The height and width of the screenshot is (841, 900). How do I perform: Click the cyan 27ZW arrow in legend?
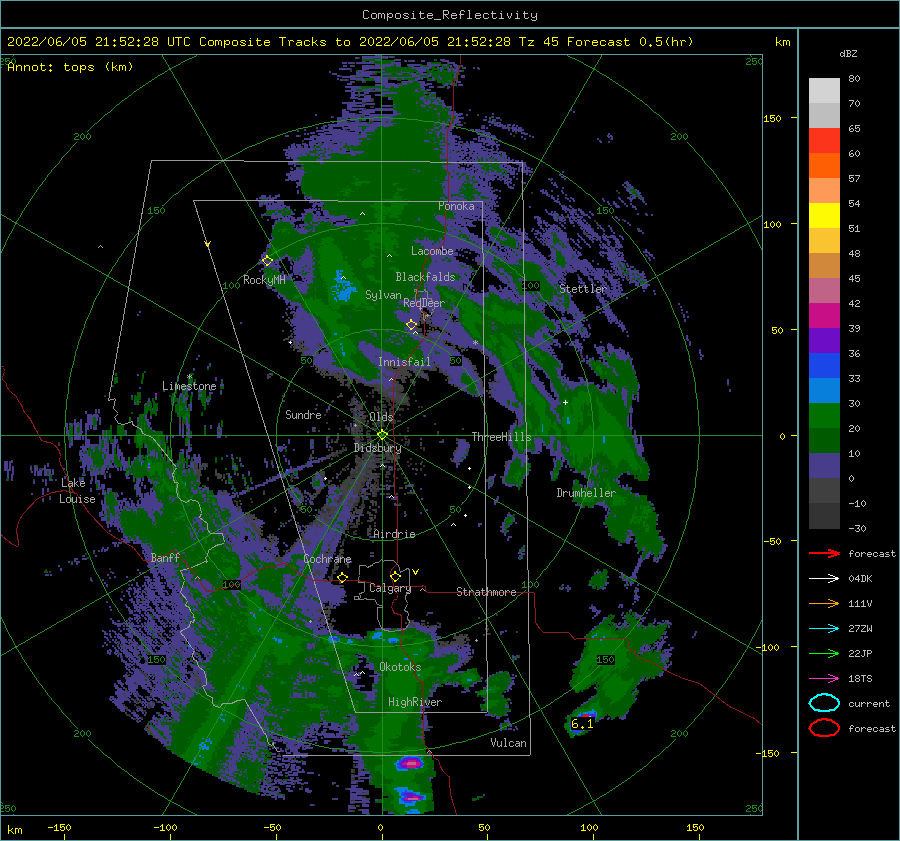[x=824, y=629]
